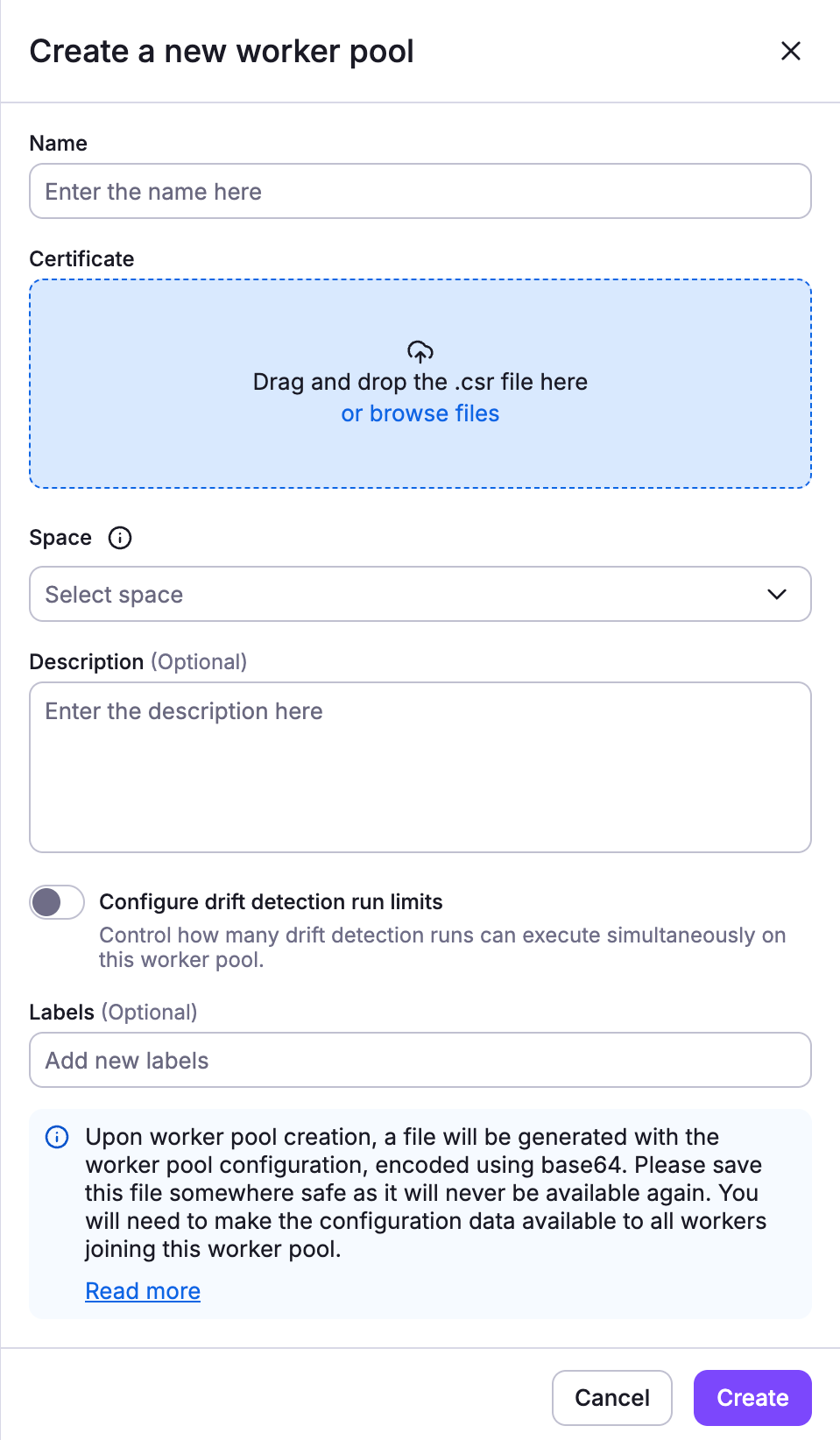Click the Read more link
The image size is (840, 1440).
(142, 1290)
